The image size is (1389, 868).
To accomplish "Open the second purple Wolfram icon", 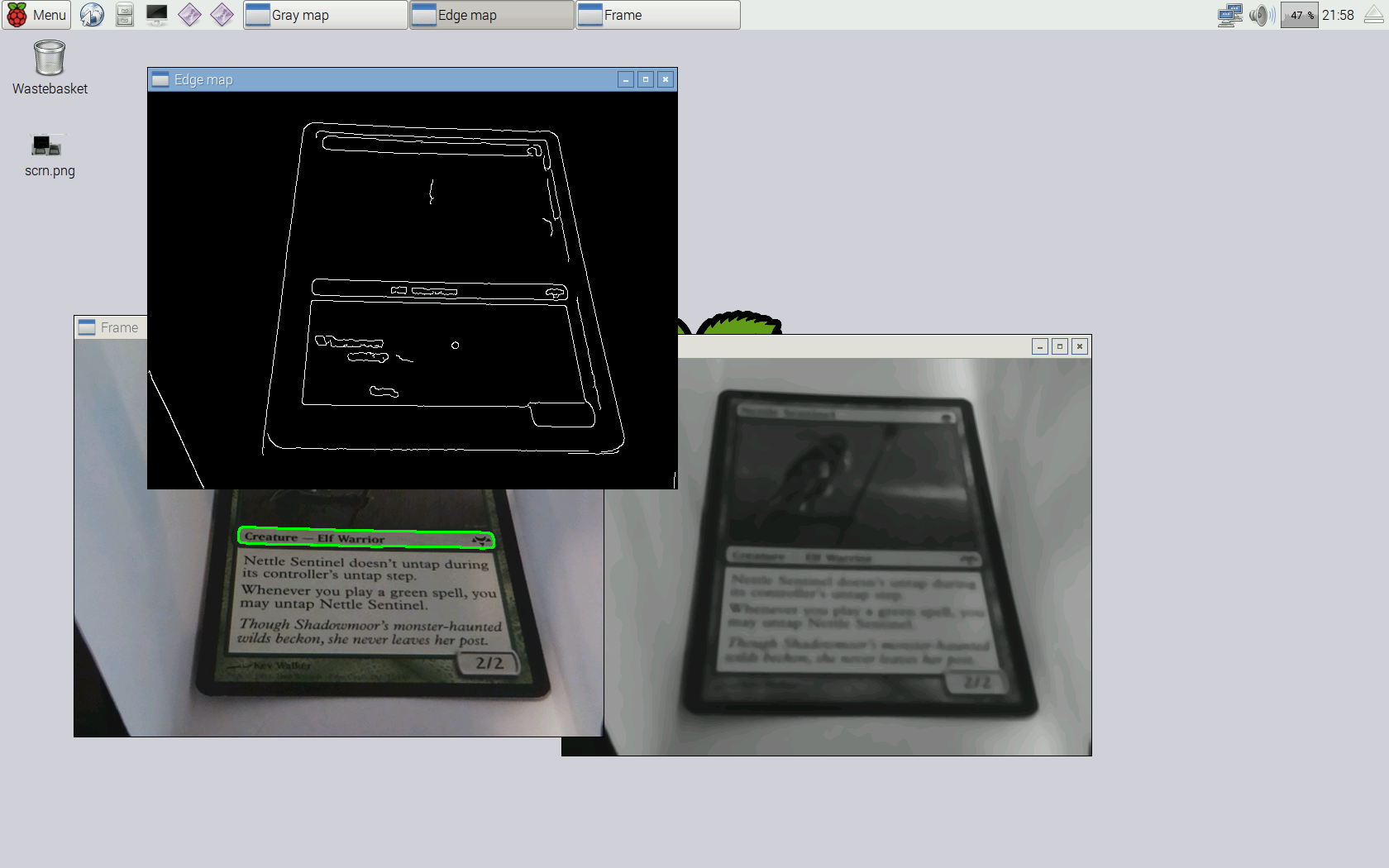I will [x=222, y=15].
